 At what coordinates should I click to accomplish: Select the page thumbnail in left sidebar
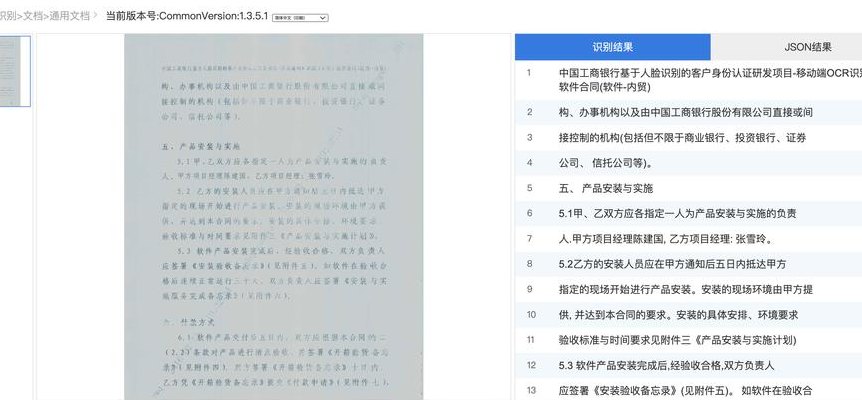(x=15, y=71)
